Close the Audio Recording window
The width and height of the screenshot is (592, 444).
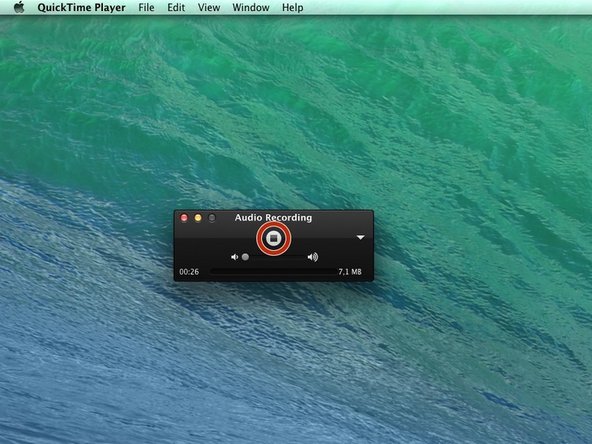pos(184,218)
